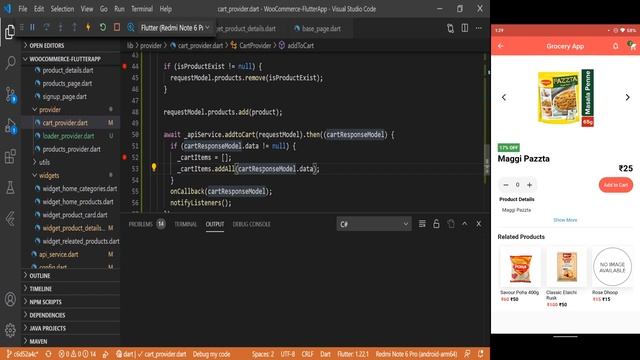Viewport: 640px width, 360px height.
Task: Decrease the Maggi Pazzta quantity
Action: pos(506,185)
